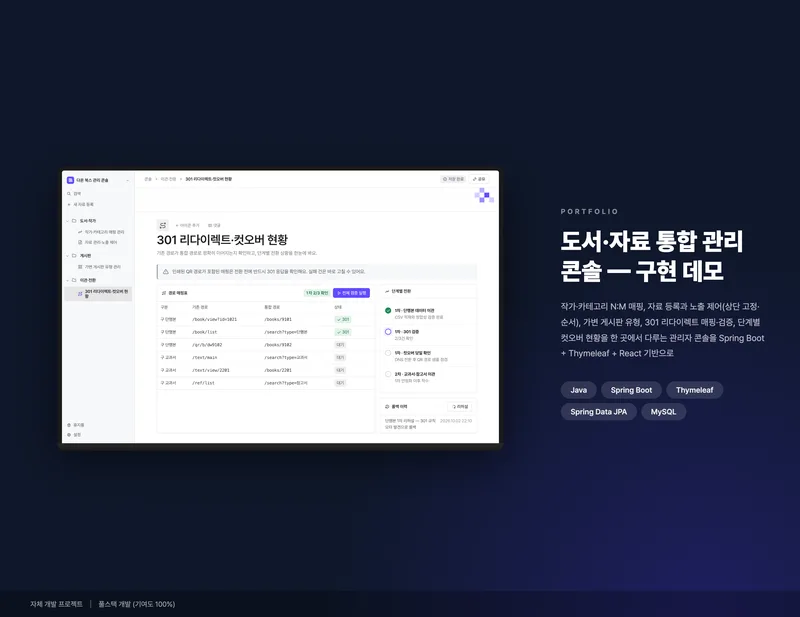This screenshot has height=617, width=800.
Task: Open the material exposure control page
Action: pos(98,242)
